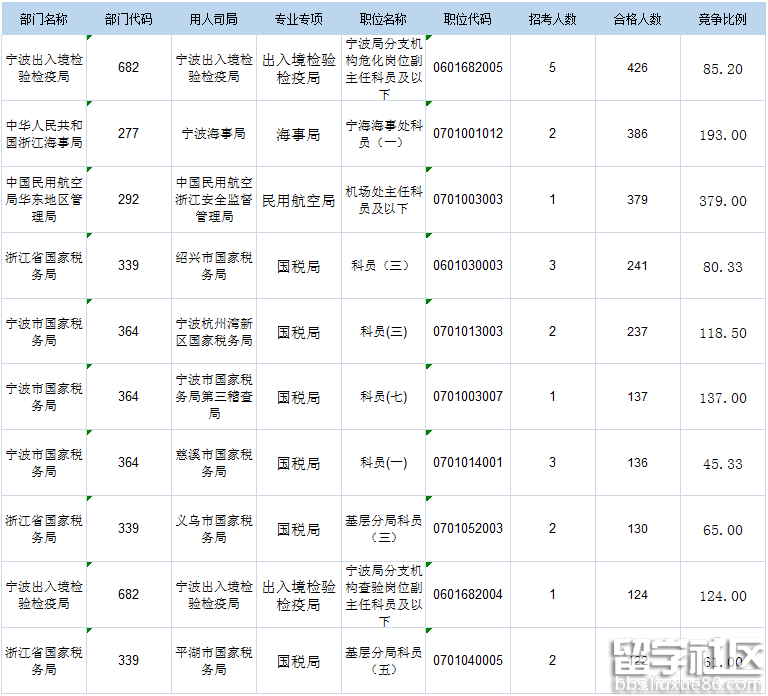768x696 pixels.
Task: Select the 招考人数 header cell
Action: [552, 20]
